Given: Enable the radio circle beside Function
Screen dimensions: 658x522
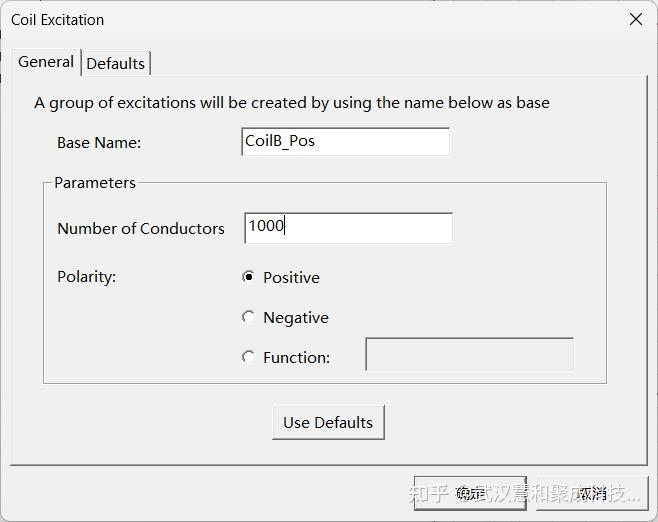Looking at the screenshot, I should click(249, 357).
